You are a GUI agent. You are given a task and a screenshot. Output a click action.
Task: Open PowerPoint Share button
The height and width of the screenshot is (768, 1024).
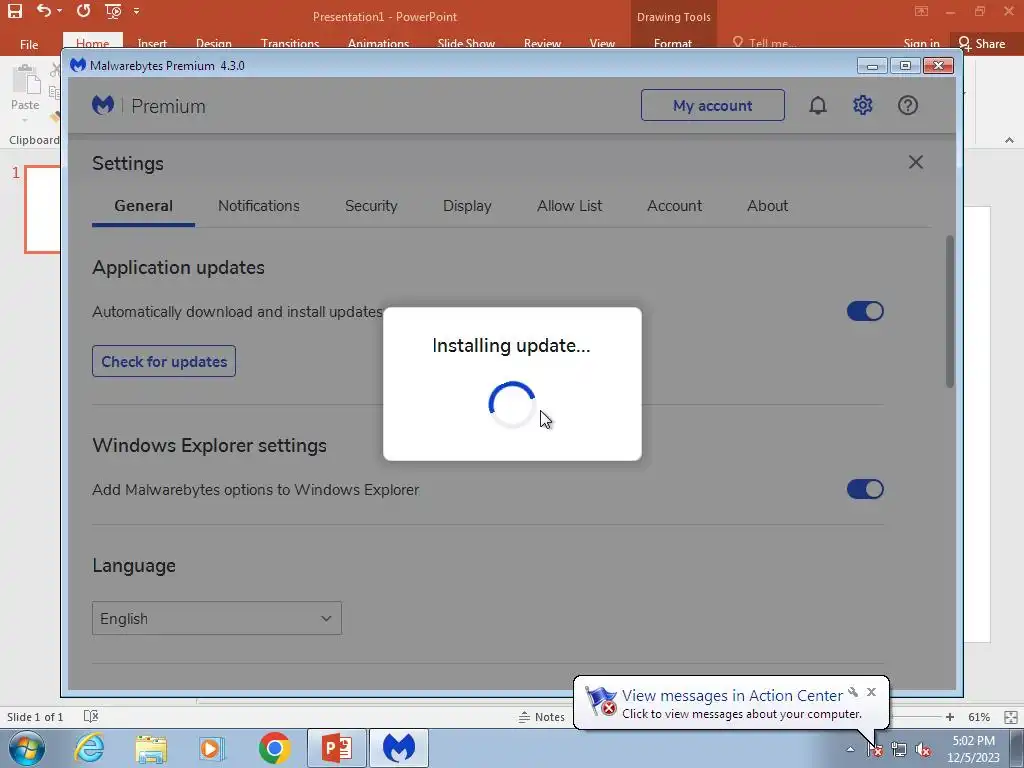[x=982, y=44]
